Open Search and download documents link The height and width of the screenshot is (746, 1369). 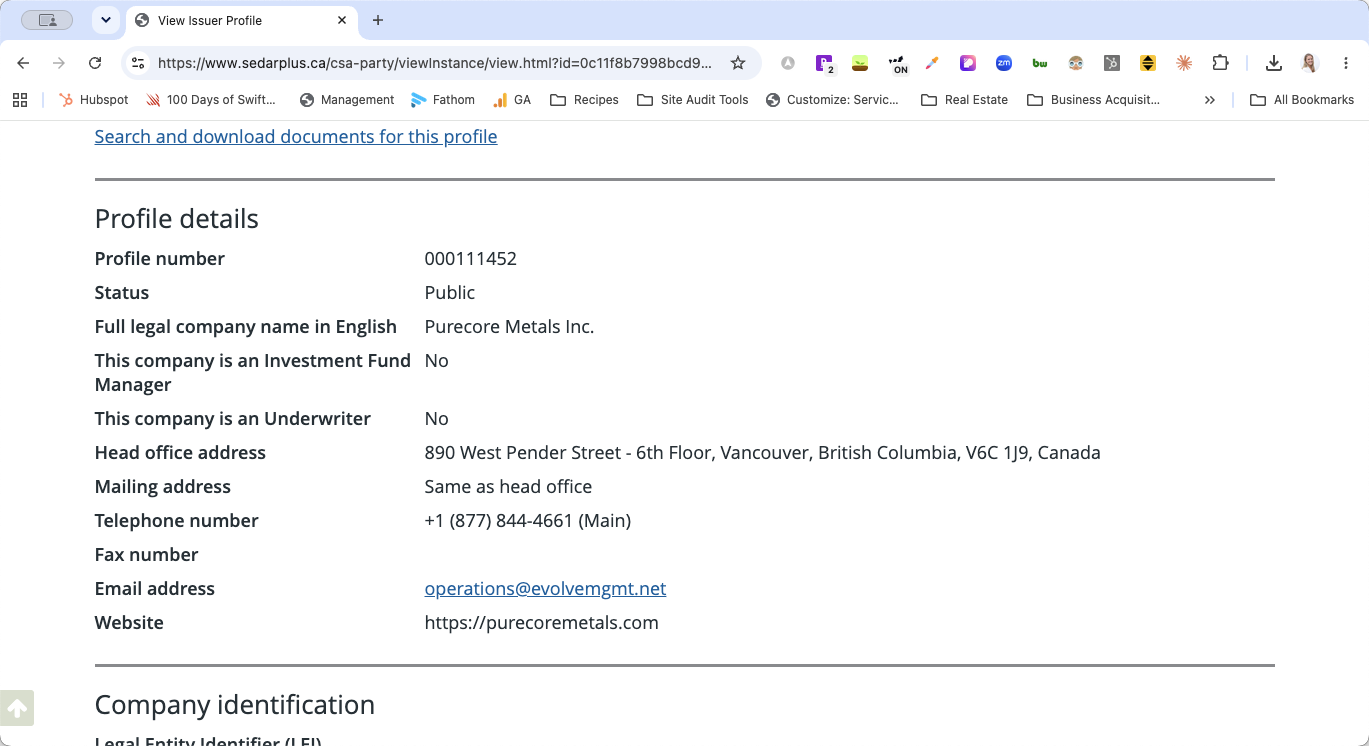[x=296, y=137]
